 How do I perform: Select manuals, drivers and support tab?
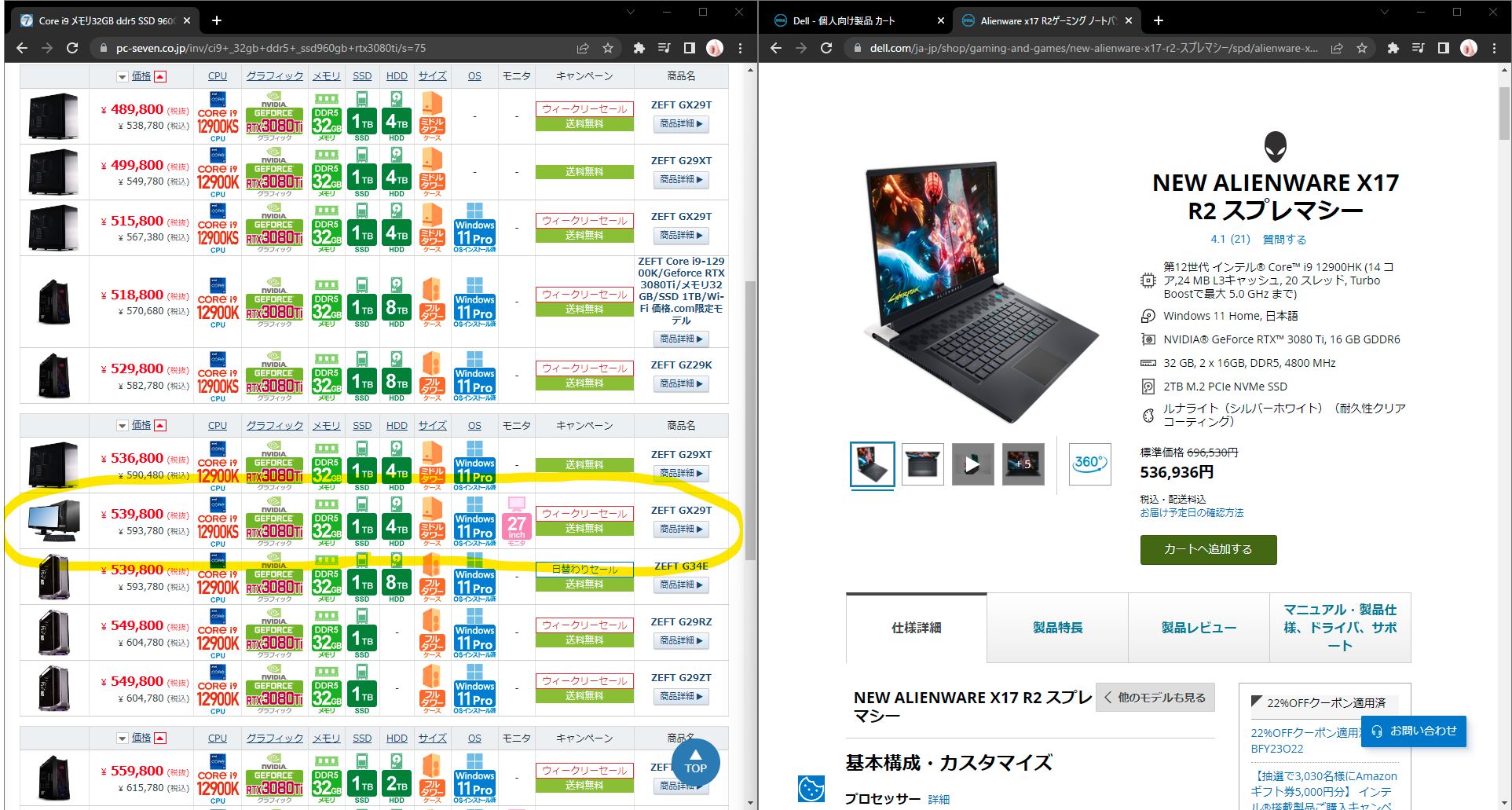coord(1340,628)
